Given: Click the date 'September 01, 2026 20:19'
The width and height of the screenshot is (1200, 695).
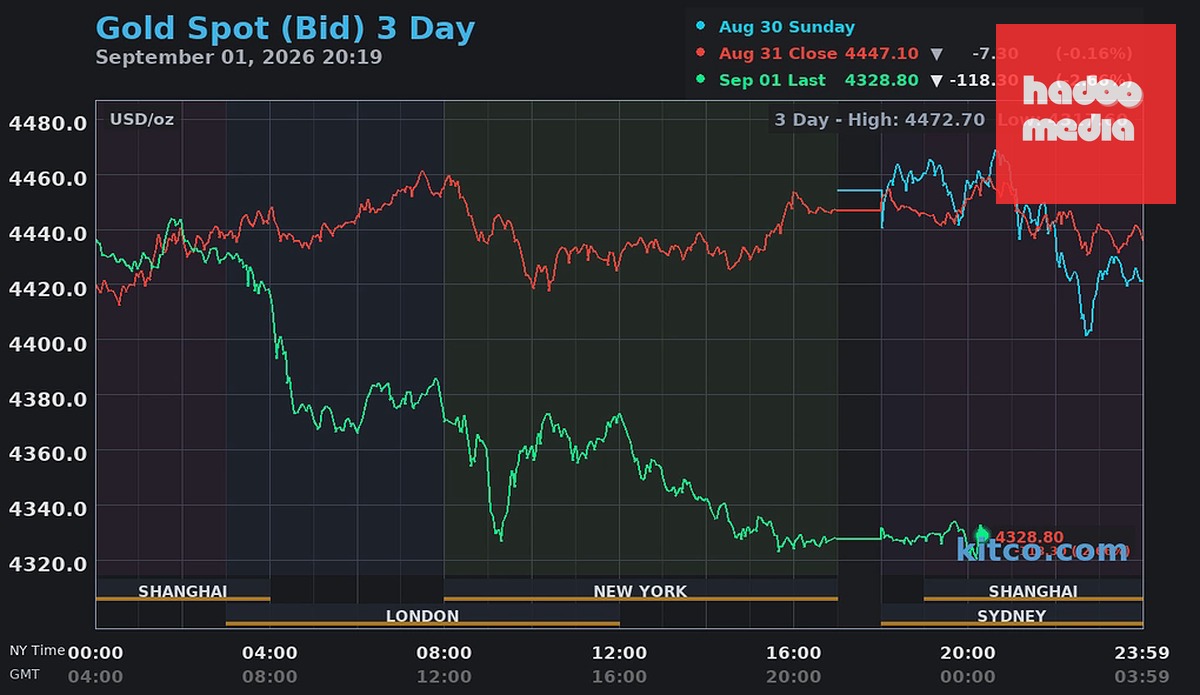Looking at the screenshot, I should (x=238, y=57).
